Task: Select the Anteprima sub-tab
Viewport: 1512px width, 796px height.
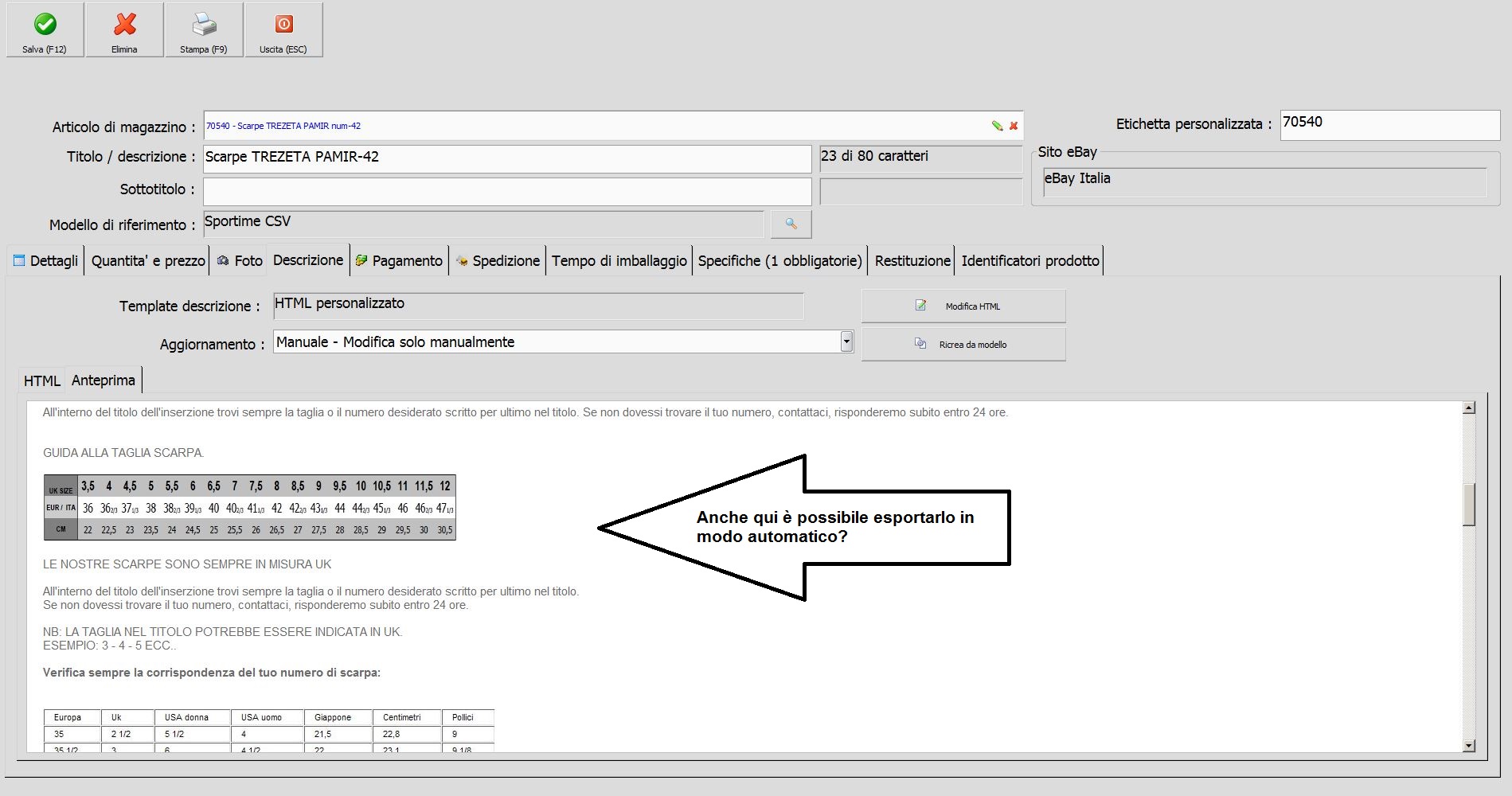Action: [x=104, y=380]
